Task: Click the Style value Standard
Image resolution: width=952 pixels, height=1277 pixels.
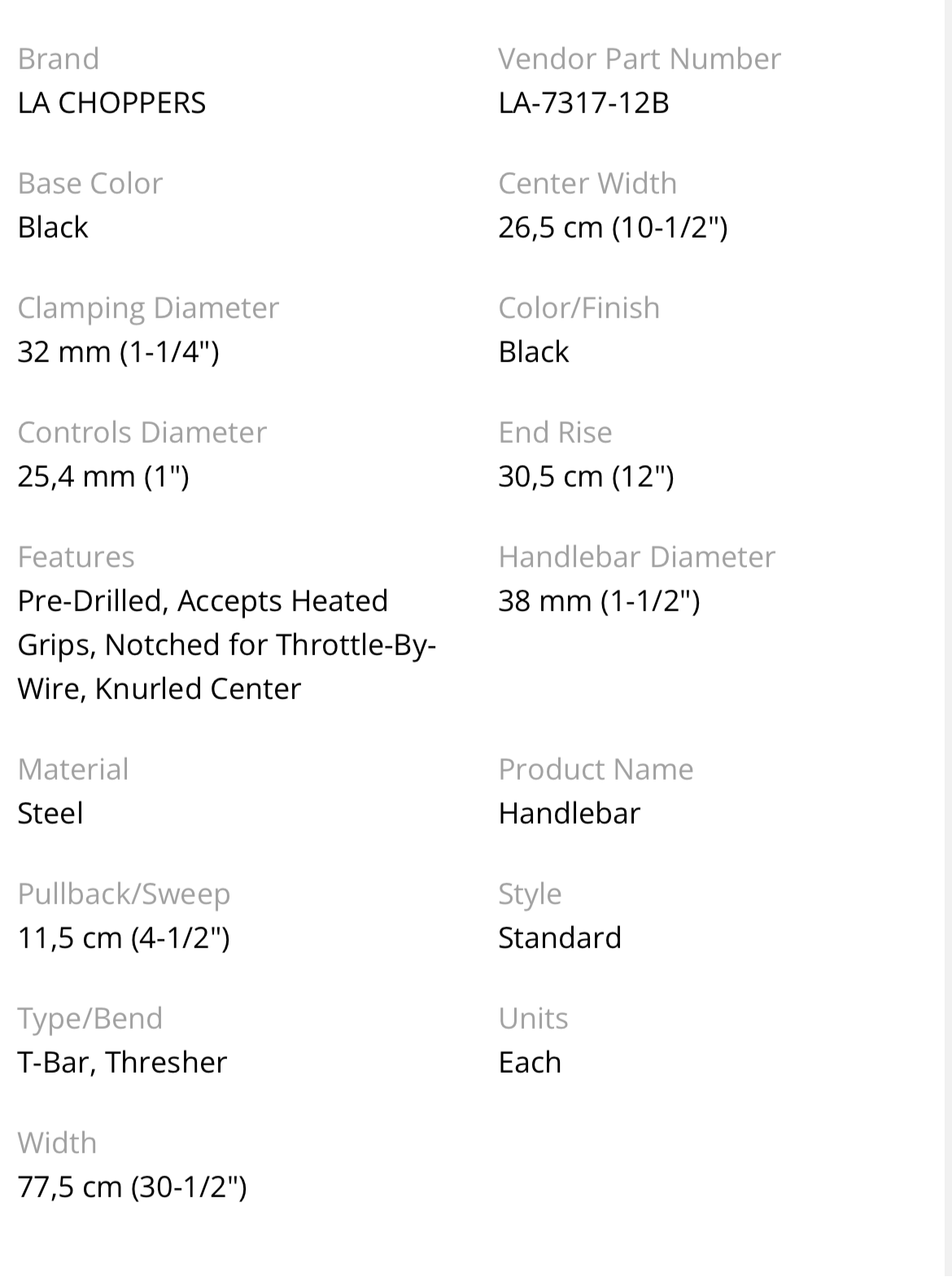Action: pos(559,938)
